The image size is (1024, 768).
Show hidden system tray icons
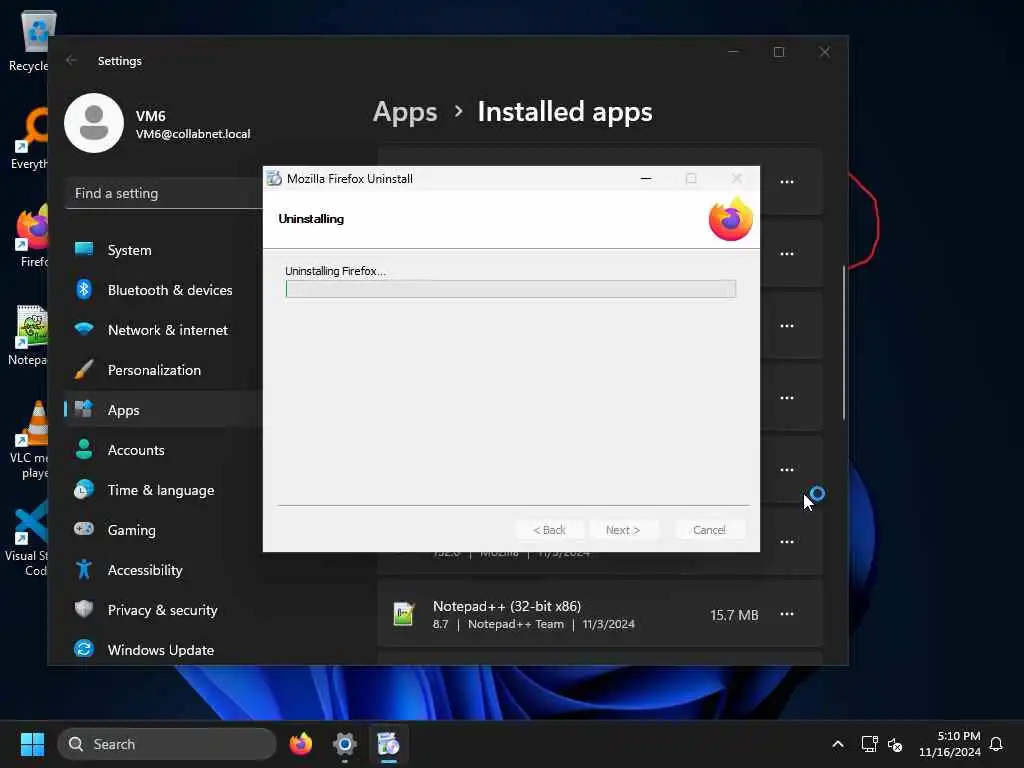pos(838,744)
